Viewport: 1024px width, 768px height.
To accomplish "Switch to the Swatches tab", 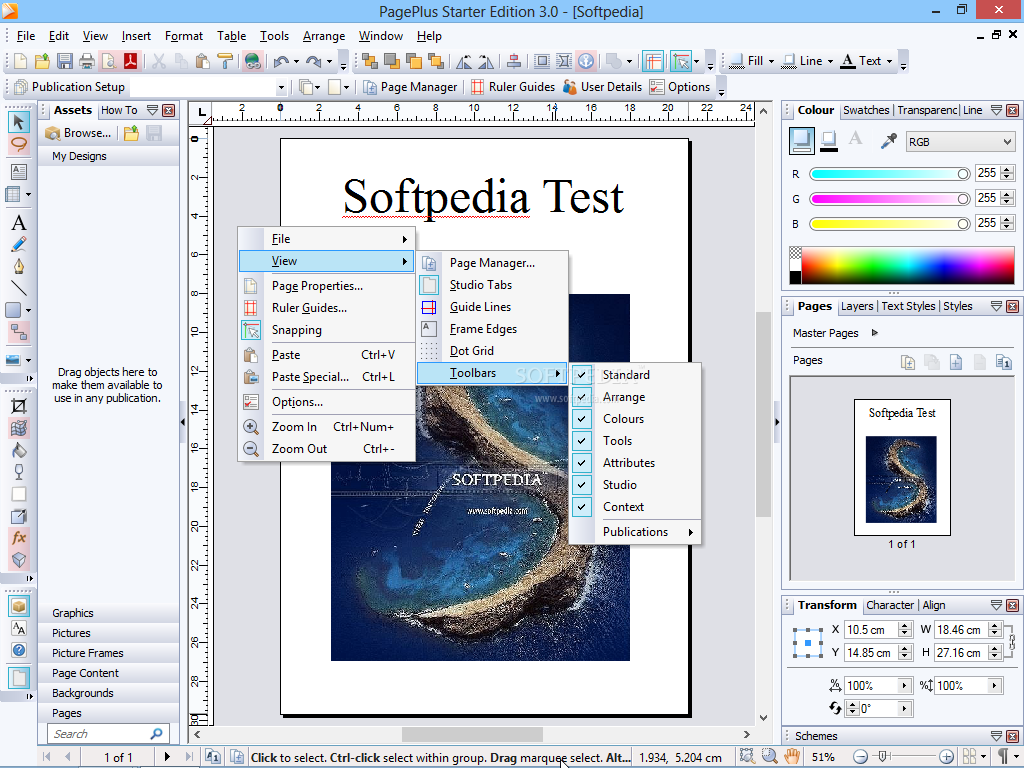I will click(865, 110).
